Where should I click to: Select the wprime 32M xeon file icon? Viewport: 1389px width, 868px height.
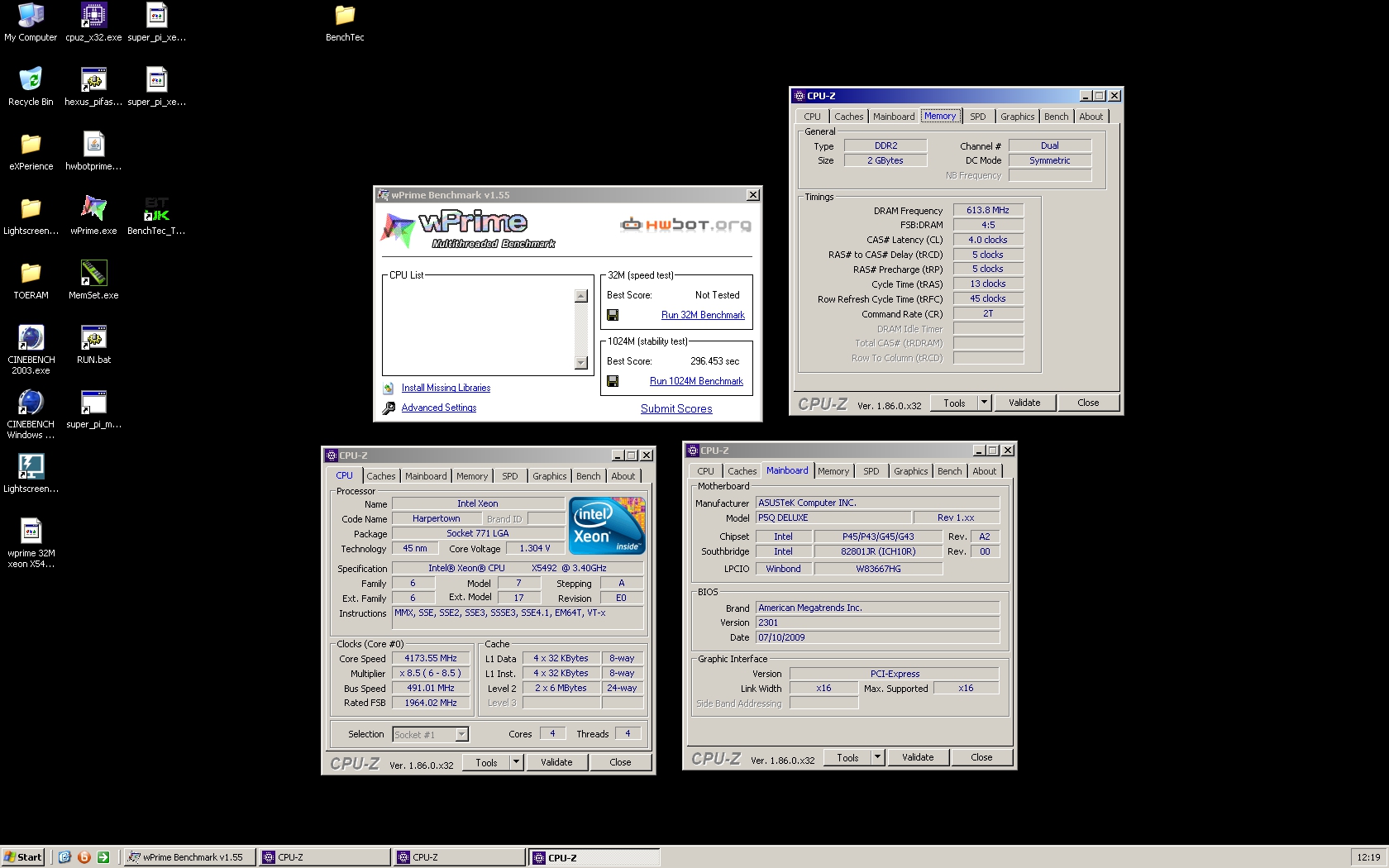(x=31, y=543)
